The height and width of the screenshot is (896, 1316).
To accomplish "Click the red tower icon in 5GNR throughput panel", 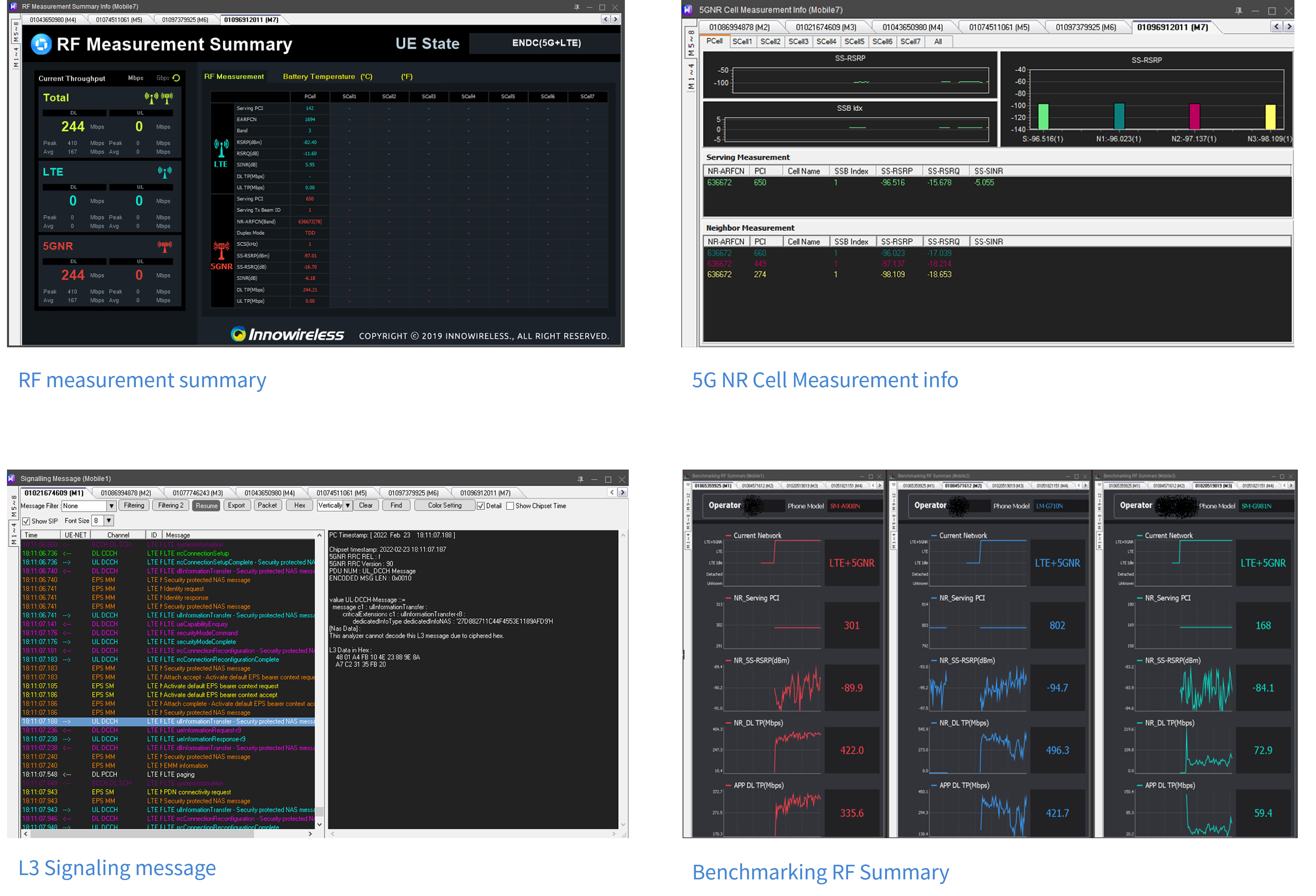I will click(x=165, y=246).
